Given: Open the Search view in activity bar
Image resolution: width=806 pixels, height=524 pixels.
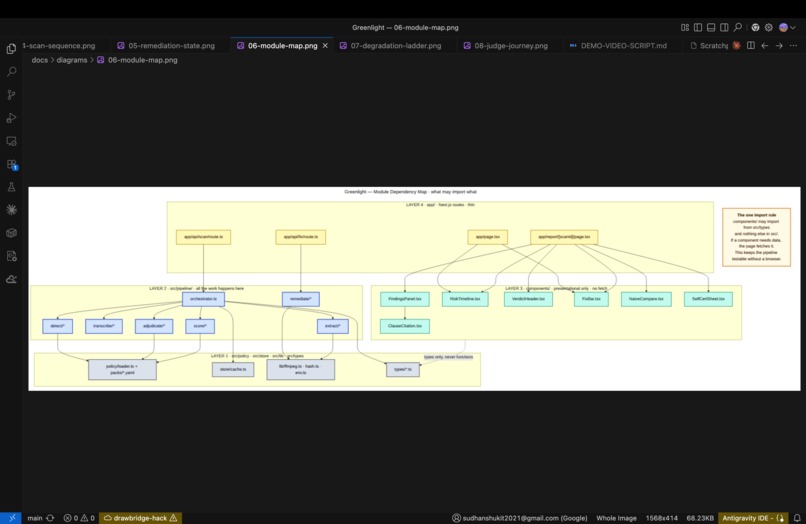Looking at the screenshot, I should (x=11, y=71).
